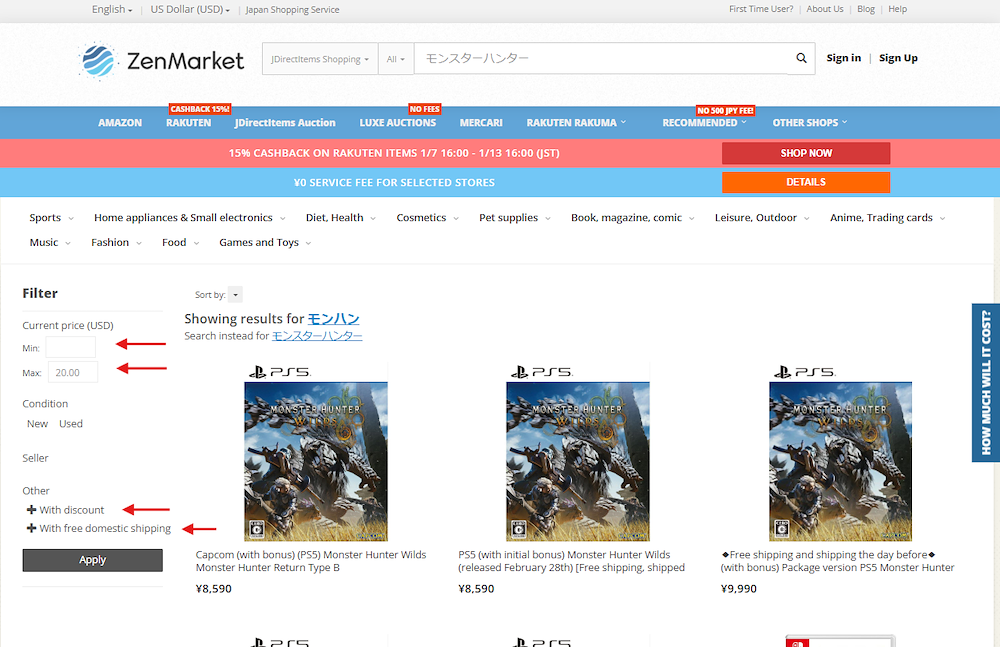Expand the Food category
The height and width of the screenshot is (647, 1000).
tap(180, 242)
